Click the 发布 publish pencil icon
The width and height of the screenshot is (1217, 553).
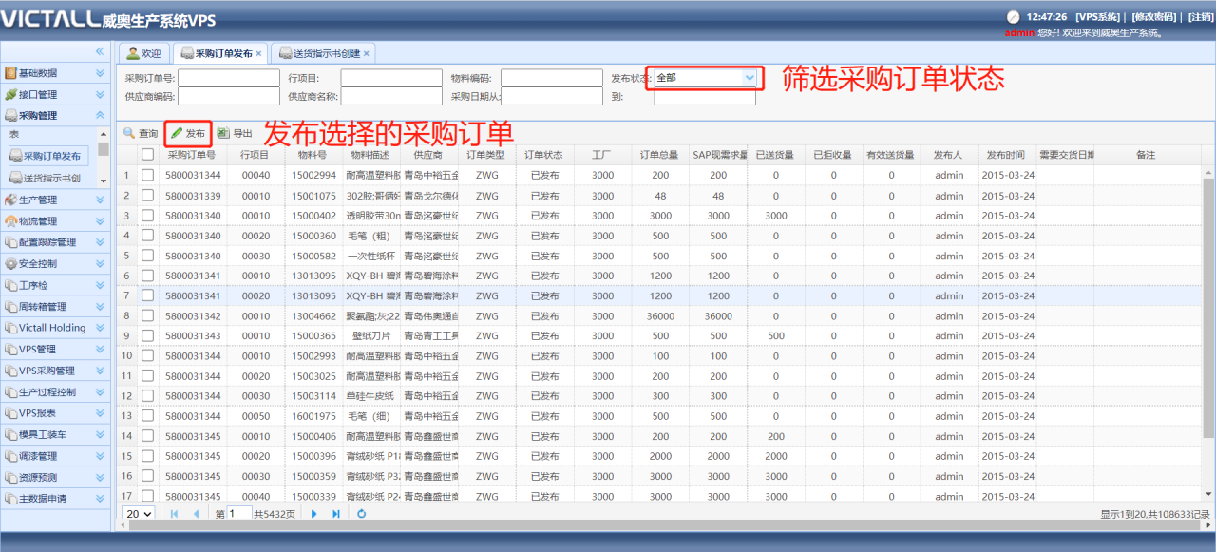(x=177, y=133)
